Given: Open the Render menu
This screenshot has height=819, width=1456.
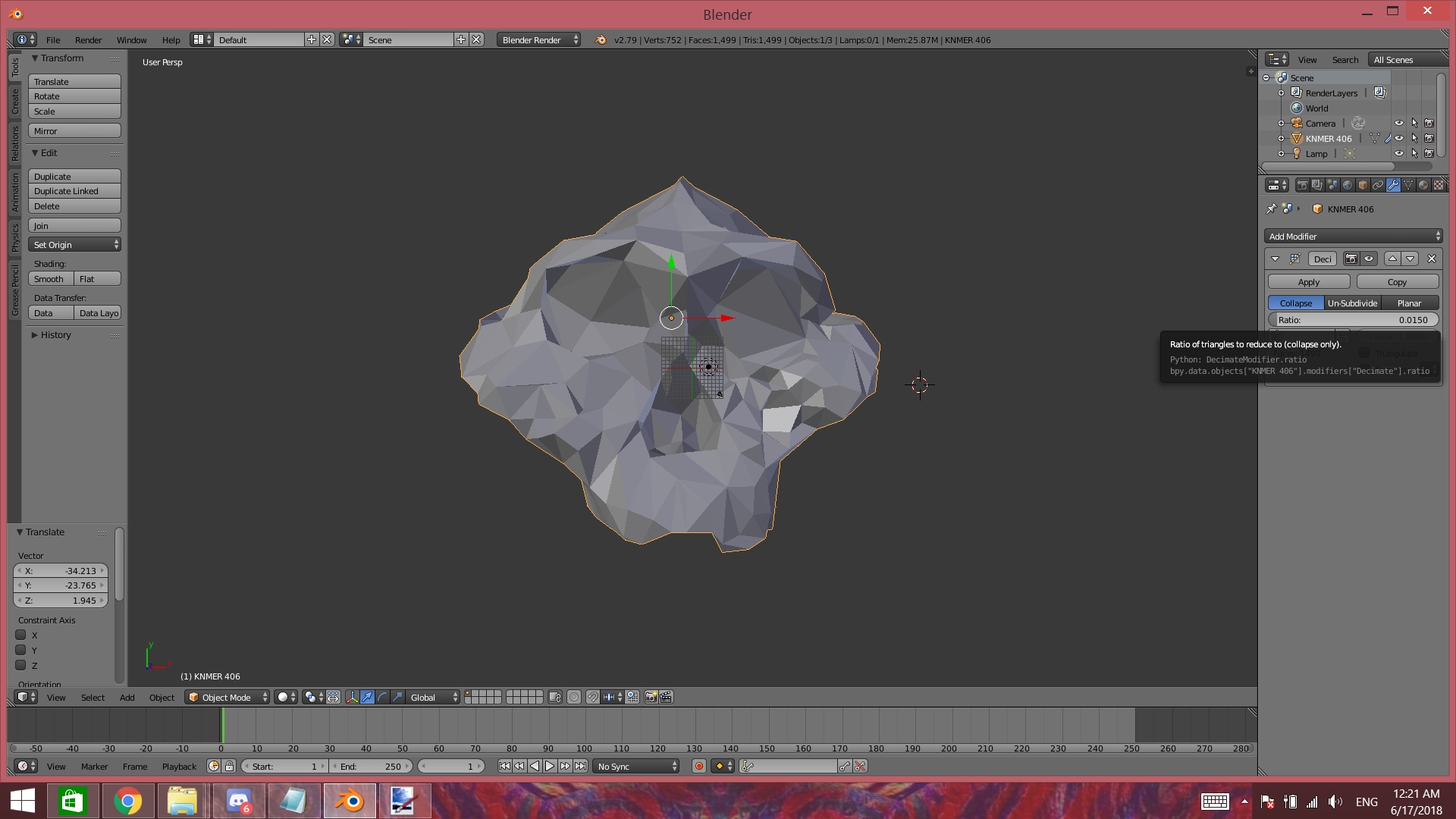Looking at the screenshot, I should [x=88, y=39].
